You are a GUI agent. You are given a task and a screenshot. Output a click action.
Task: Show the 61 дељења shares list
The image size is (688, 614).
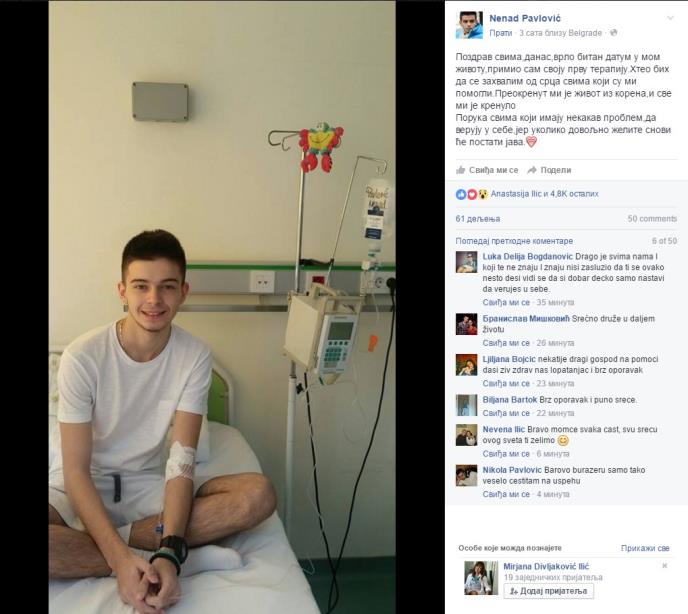[478, 219]
